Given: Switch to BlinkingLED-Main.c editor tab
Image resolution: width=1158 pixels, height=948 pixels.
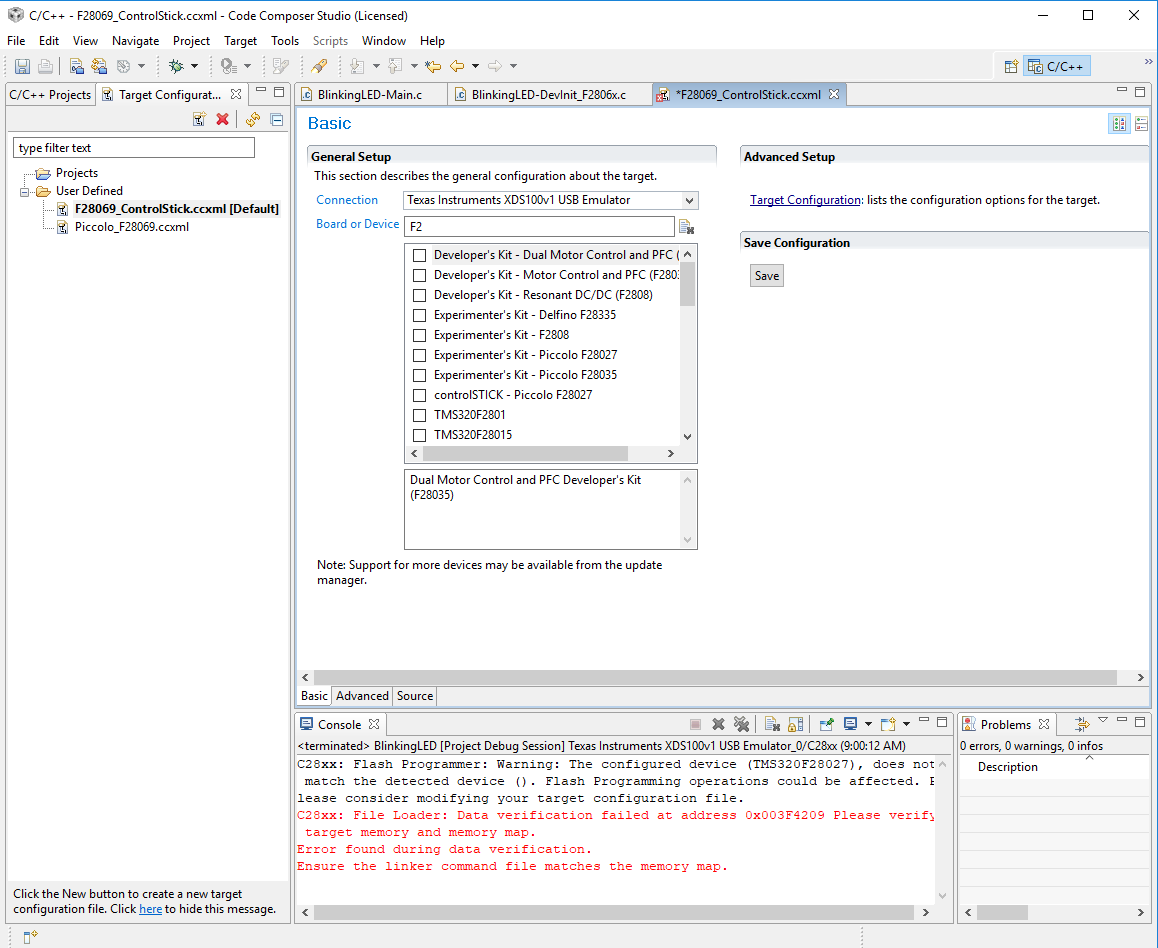Looking at the screenshot, I should click(369, 95).
